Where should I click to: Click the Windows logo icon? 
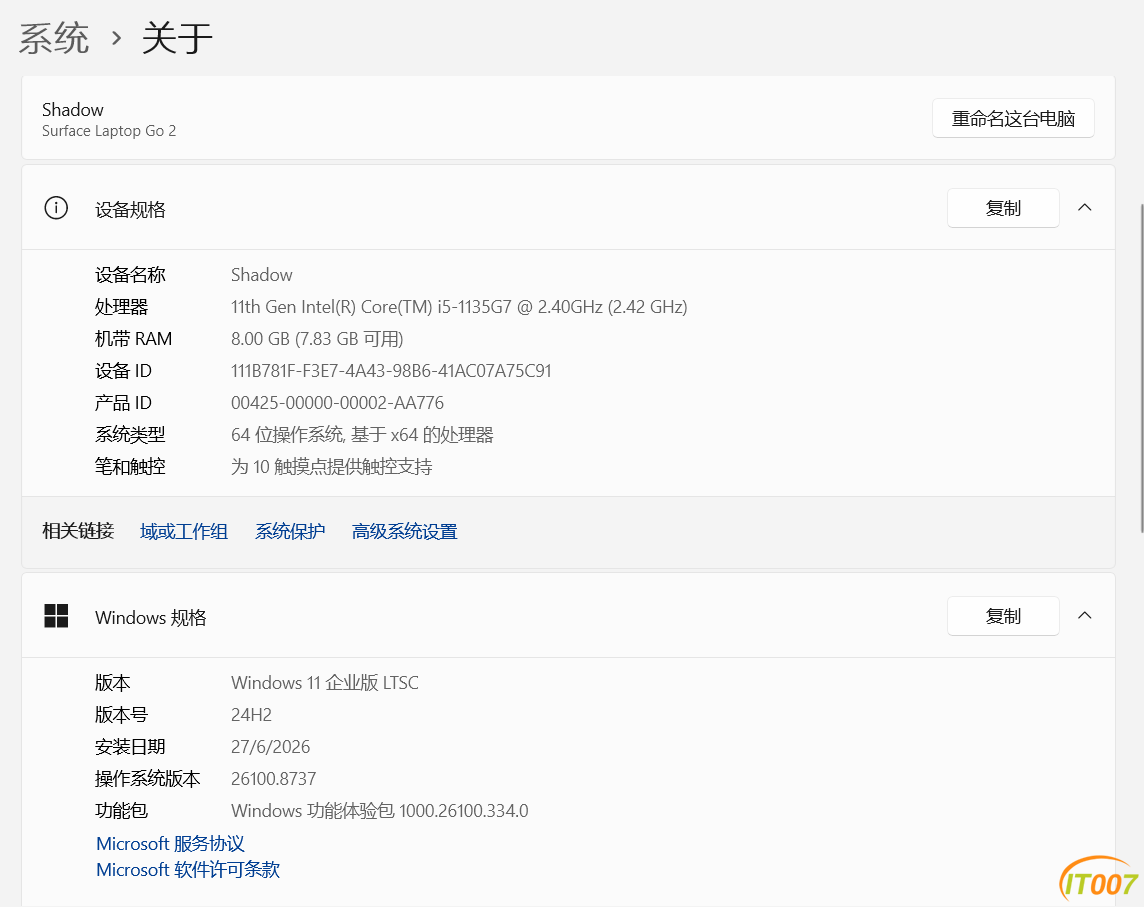click(56, 616)
